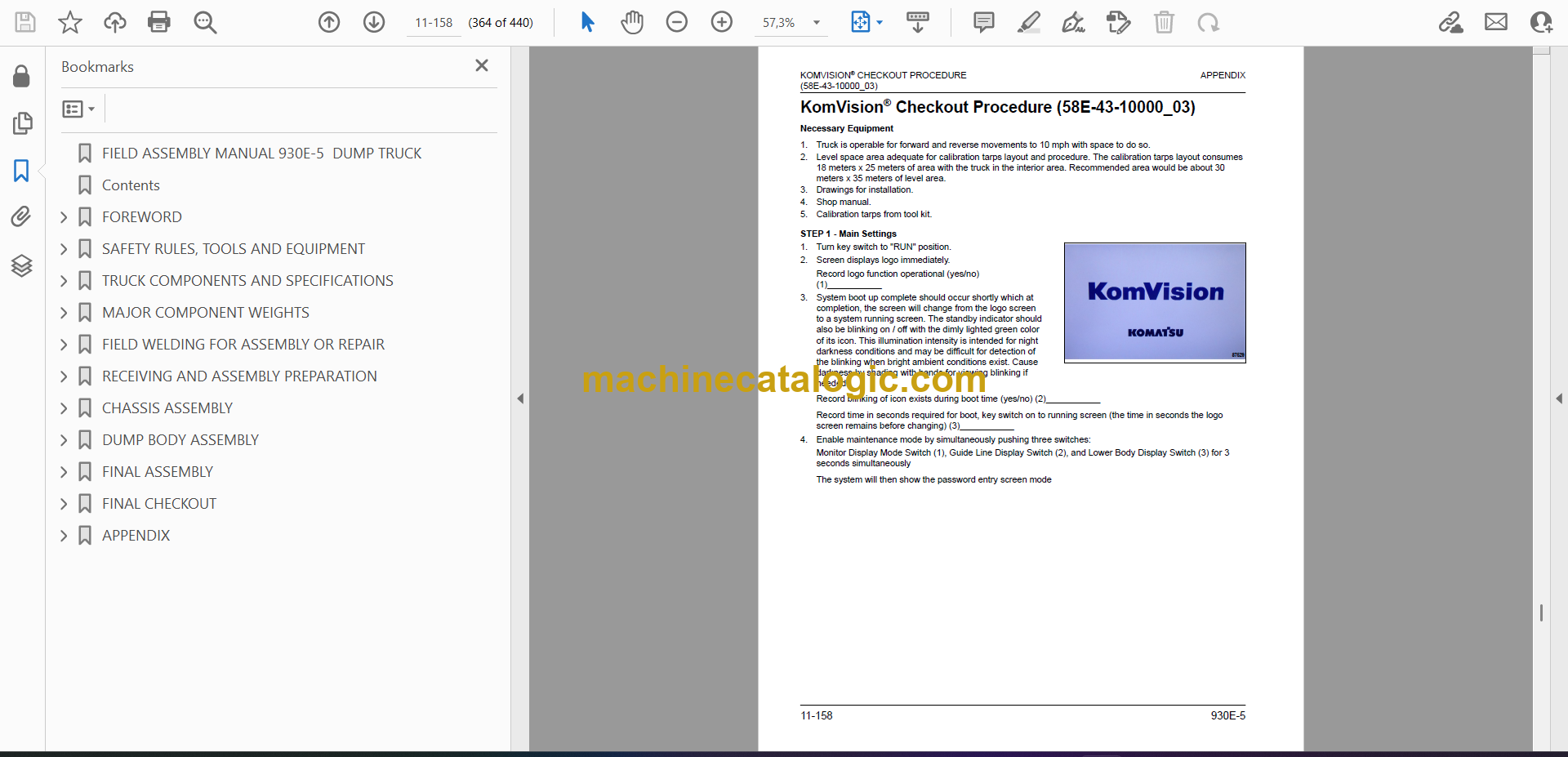
Task: Open the attachments paperclip panel
Action: point(21,216)
